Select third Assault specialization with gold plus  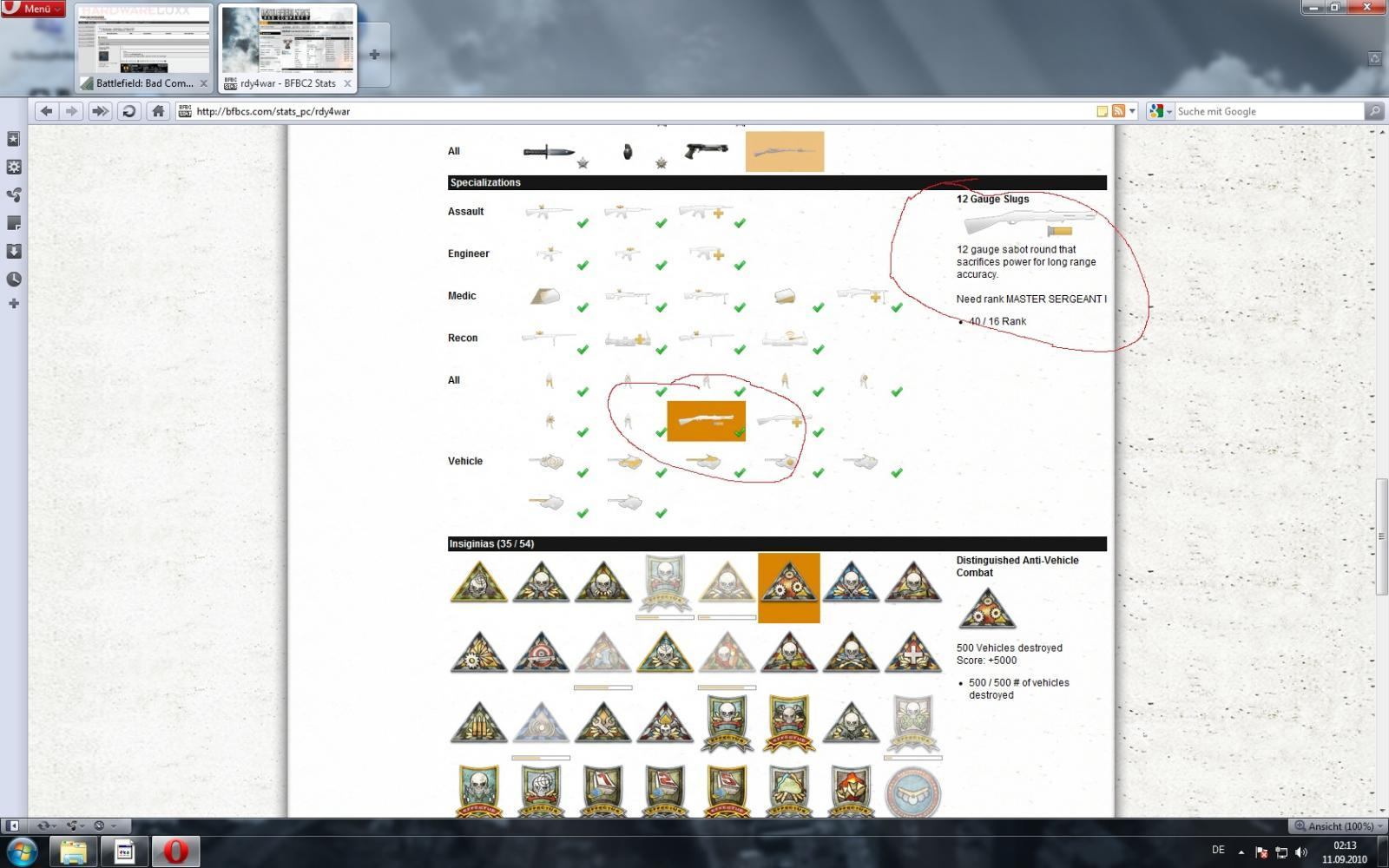pyautogui.click(x=705, y=211)
